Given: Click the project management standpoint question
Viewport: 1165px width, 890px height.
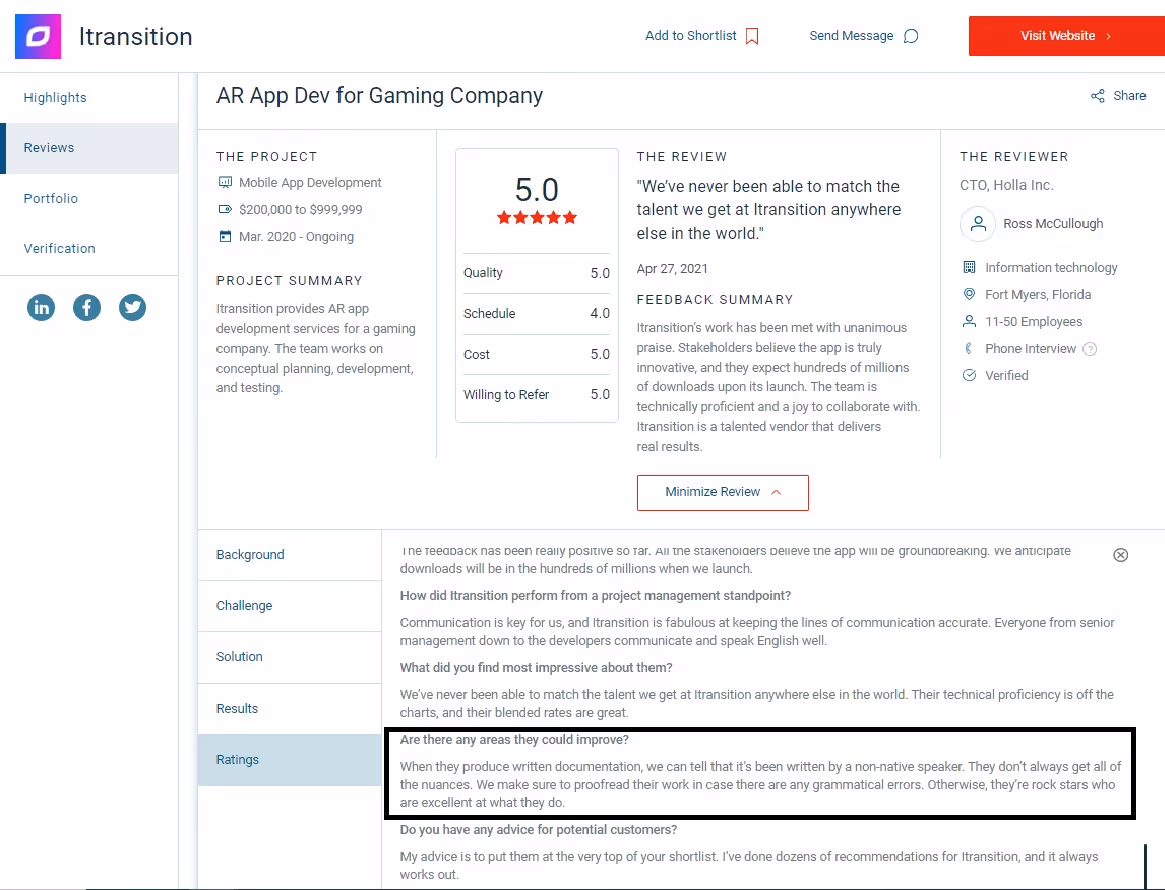Looking at the screenshot, I should [595, 596].
